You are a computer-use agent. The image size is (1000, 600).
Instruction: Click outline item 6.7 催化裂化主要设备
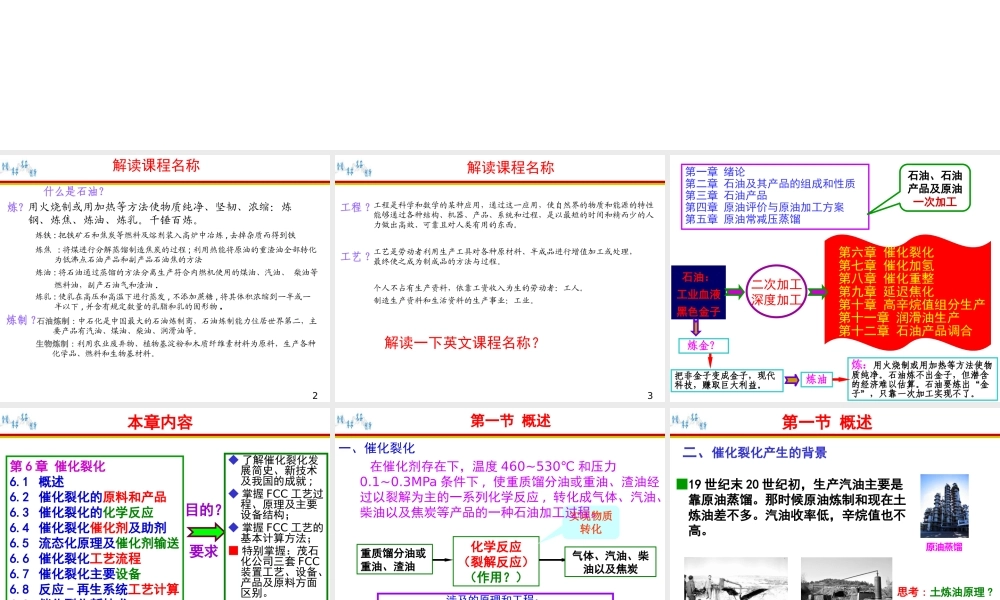tap(75, 574)
